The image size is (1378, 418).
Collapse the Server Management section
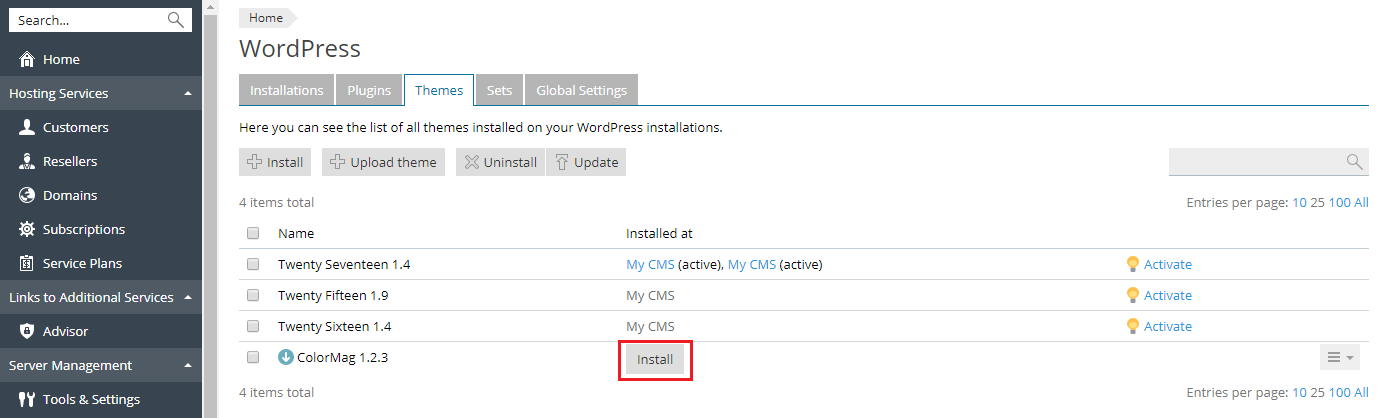[188, 366]
